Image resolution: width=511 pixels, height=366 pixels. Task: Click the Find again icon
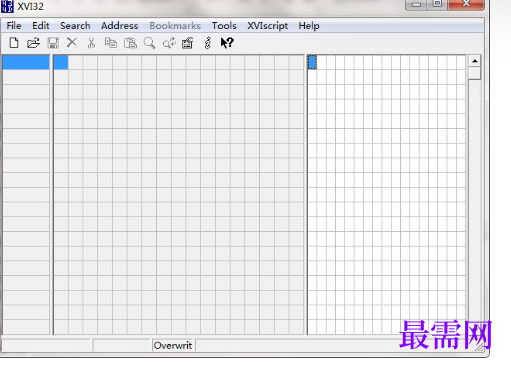pos(169,43)
